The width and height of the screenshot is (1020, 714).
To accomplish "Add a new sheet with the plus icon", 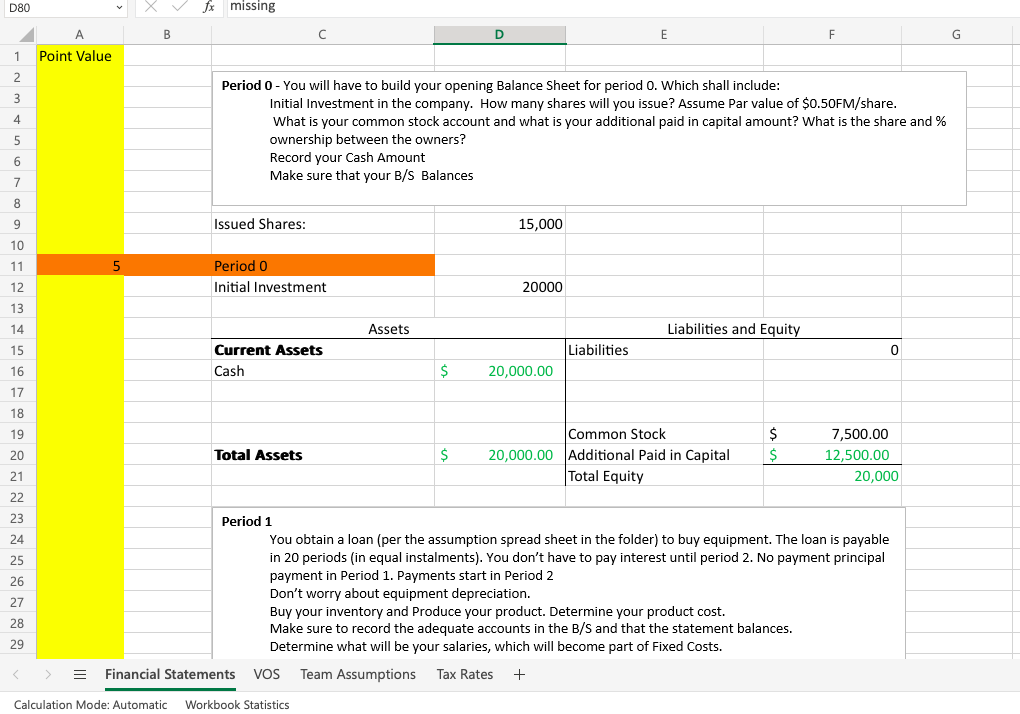I will (518, 674).
